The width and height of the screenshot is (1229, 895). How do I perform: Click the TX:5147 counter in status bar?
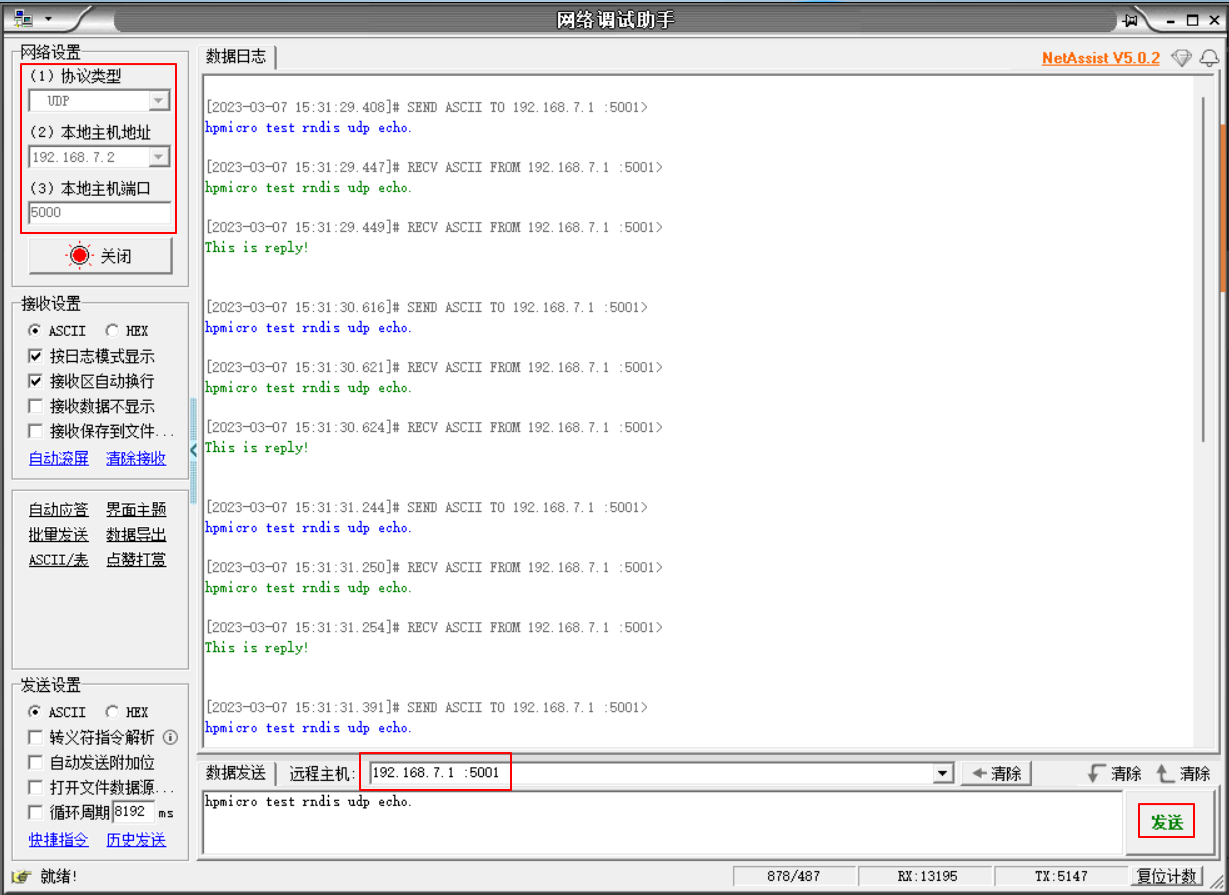click(1061, 876)
